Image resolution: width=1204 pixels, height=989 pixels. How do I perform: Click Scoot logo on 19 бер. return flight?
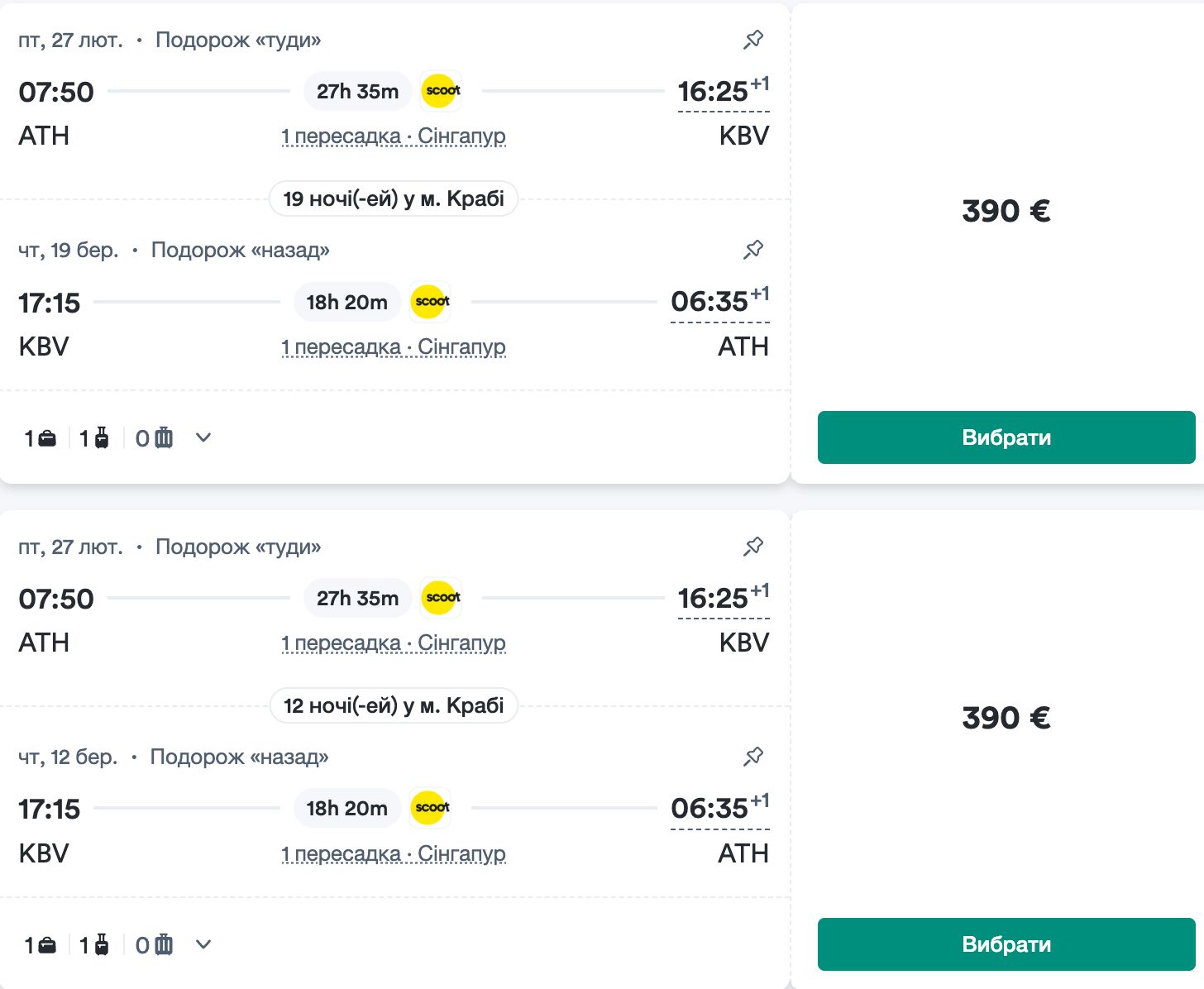pos(432,302)
